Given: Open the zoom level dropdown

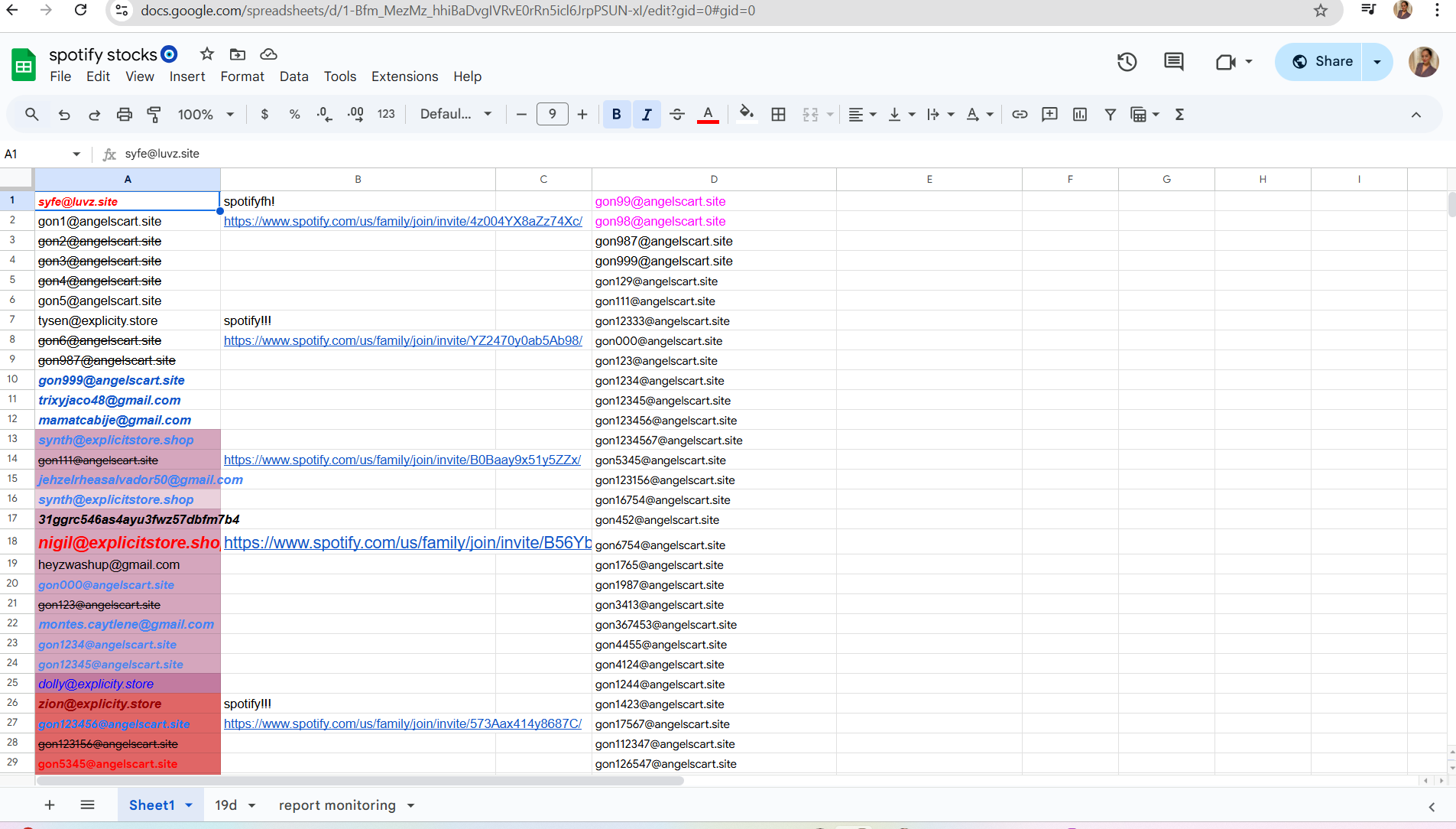Looking at the screenshot, I should pos(206,115).
